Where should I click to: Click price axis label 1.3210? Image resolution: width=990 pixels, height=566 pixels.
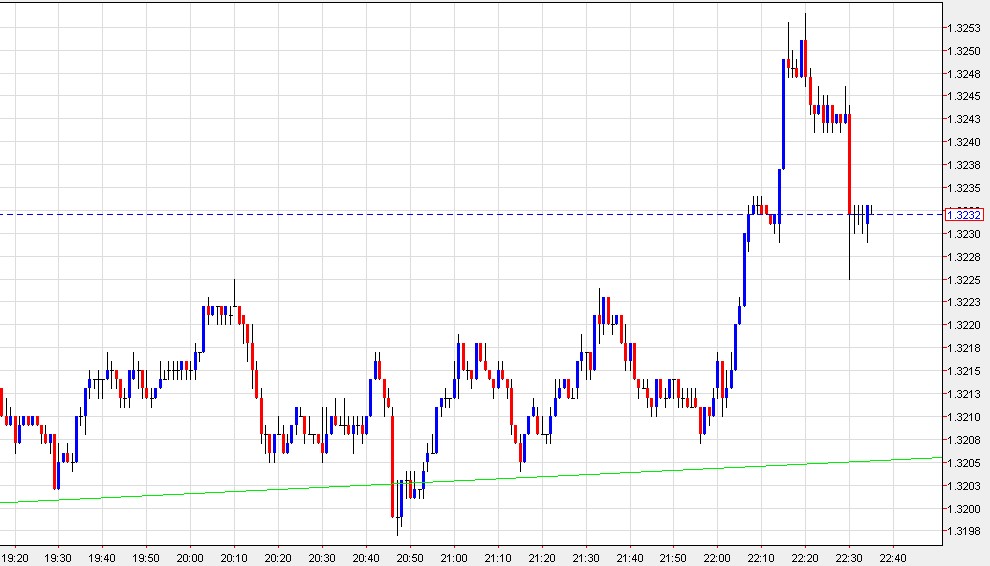click(x=964, y=417)
